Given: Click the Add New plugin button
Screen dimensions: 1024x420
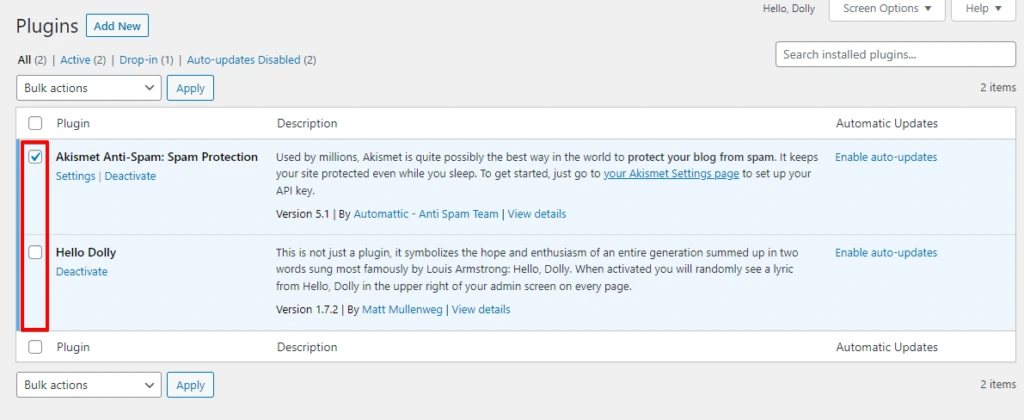Looking at the screenshot, I should (x=118, y=27).
